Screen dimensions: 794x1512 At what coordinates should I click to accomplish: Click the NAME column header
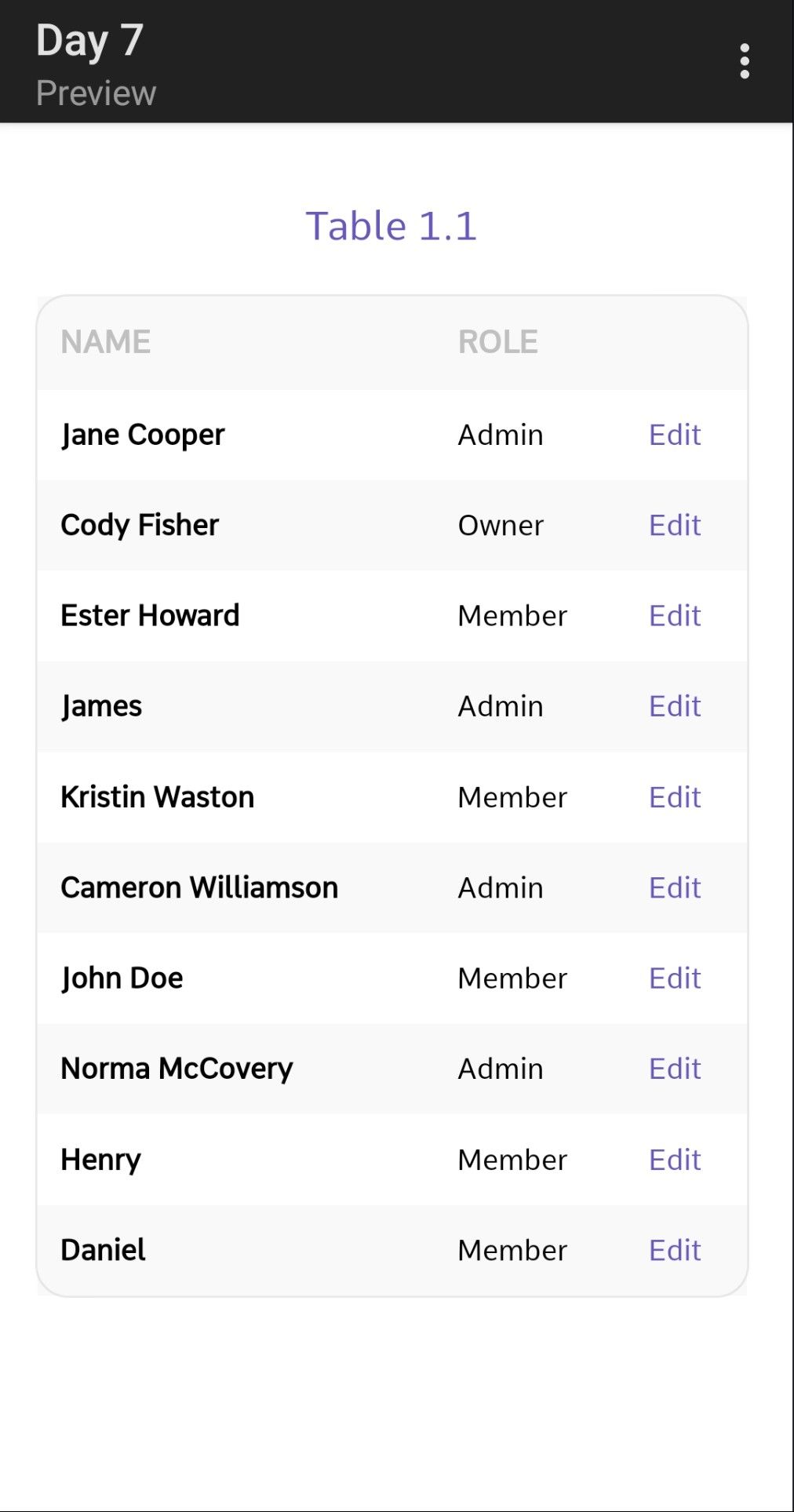106,342
